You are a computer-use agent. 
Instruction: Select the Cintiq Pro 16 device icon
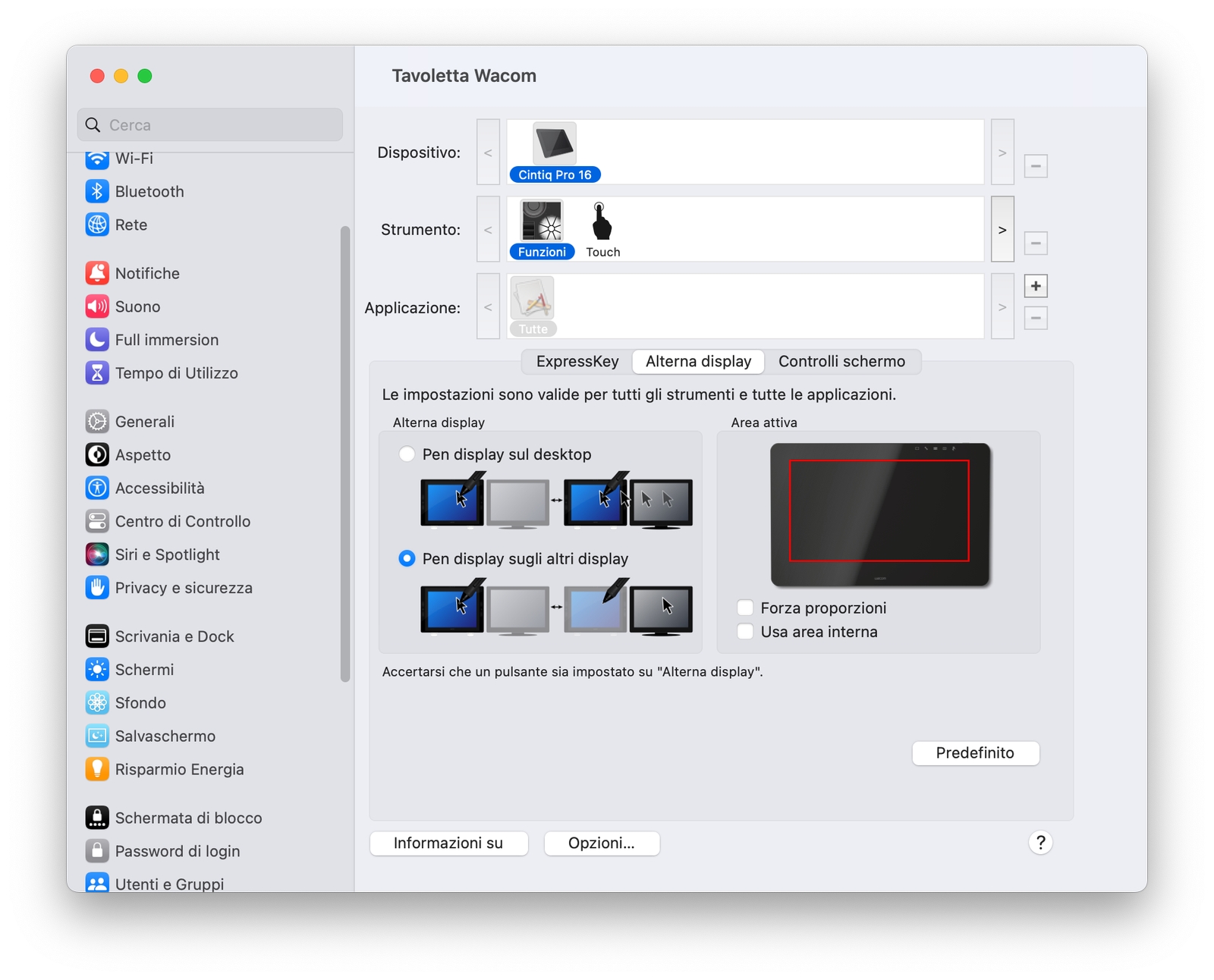pos(555,144)
